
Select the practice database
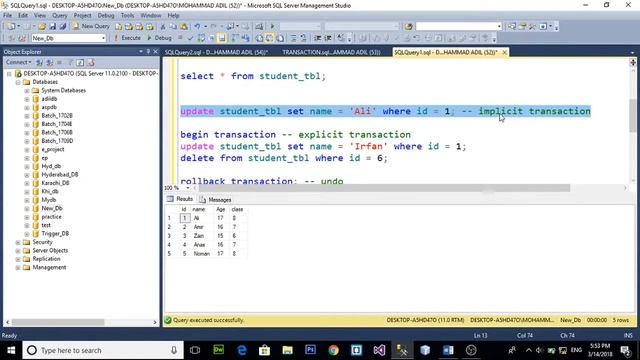point(51,217)
